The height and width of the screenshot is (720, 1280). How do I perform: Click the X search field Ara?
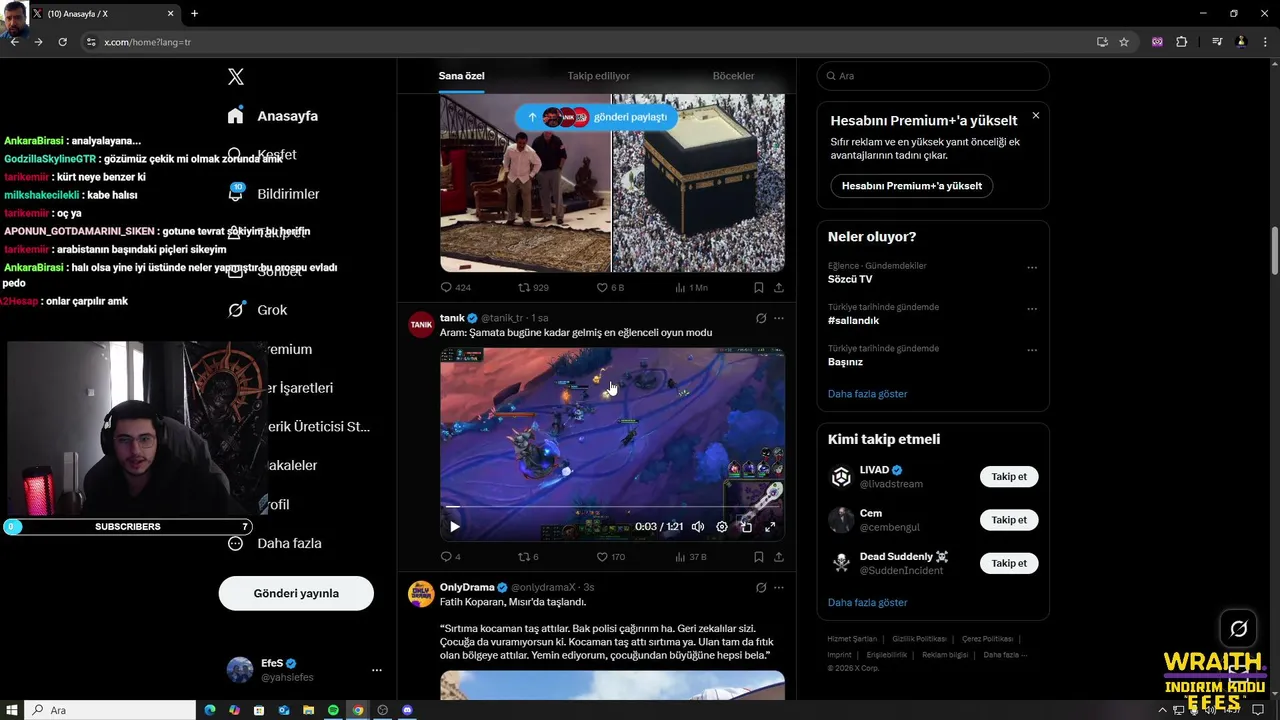pyautogui.click(x=933, y=76)
